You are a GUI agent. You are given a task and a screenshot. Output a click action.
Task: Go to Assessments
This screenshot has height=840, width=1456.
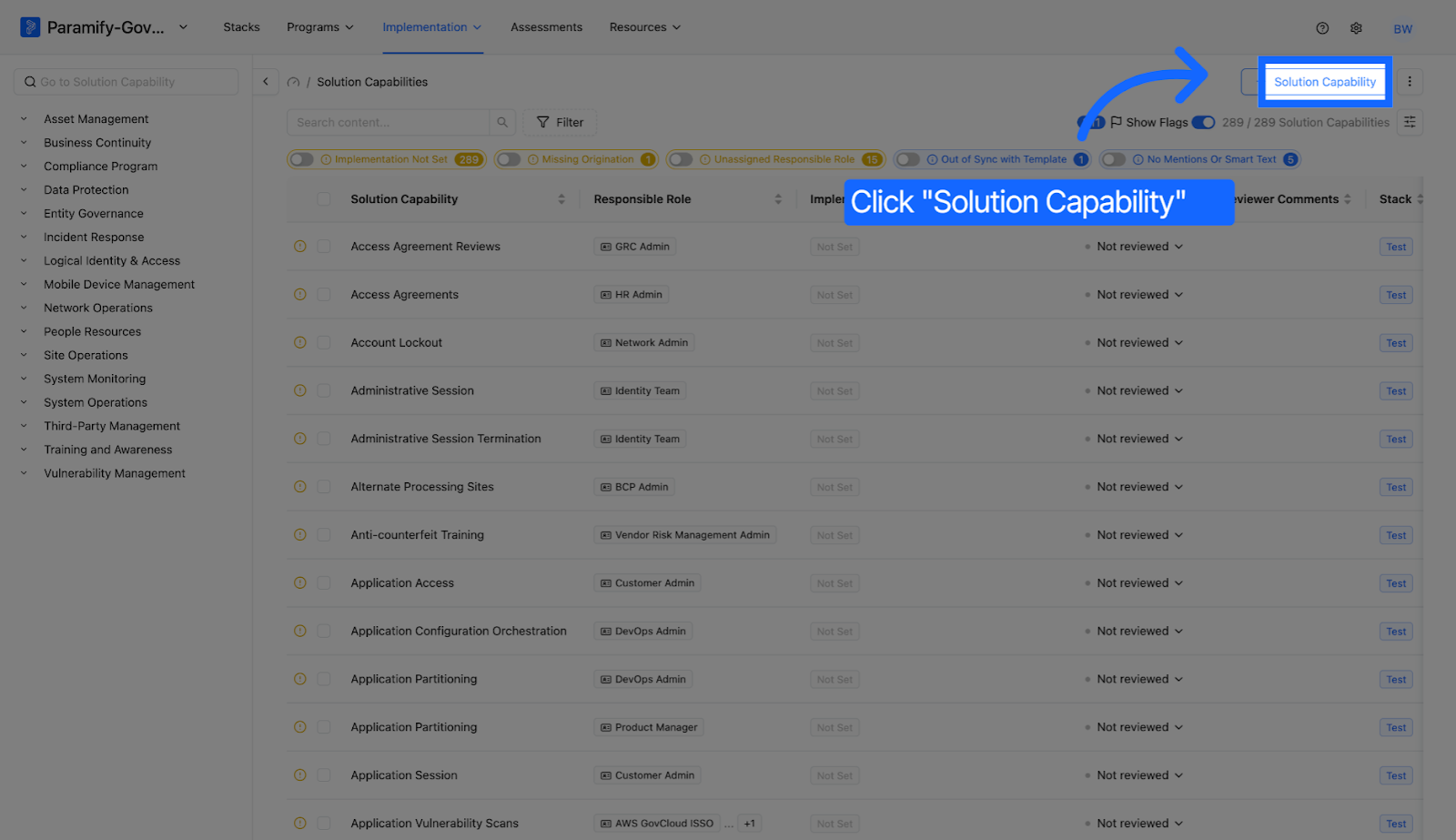546,27
